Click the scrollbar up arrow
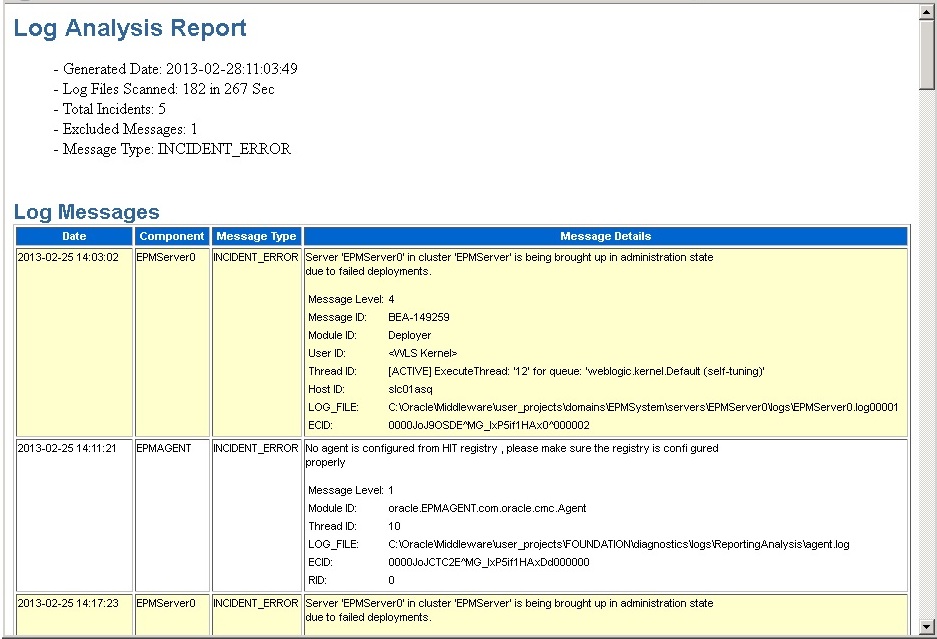This screenshot has width=937, height=639. point(927,12)
